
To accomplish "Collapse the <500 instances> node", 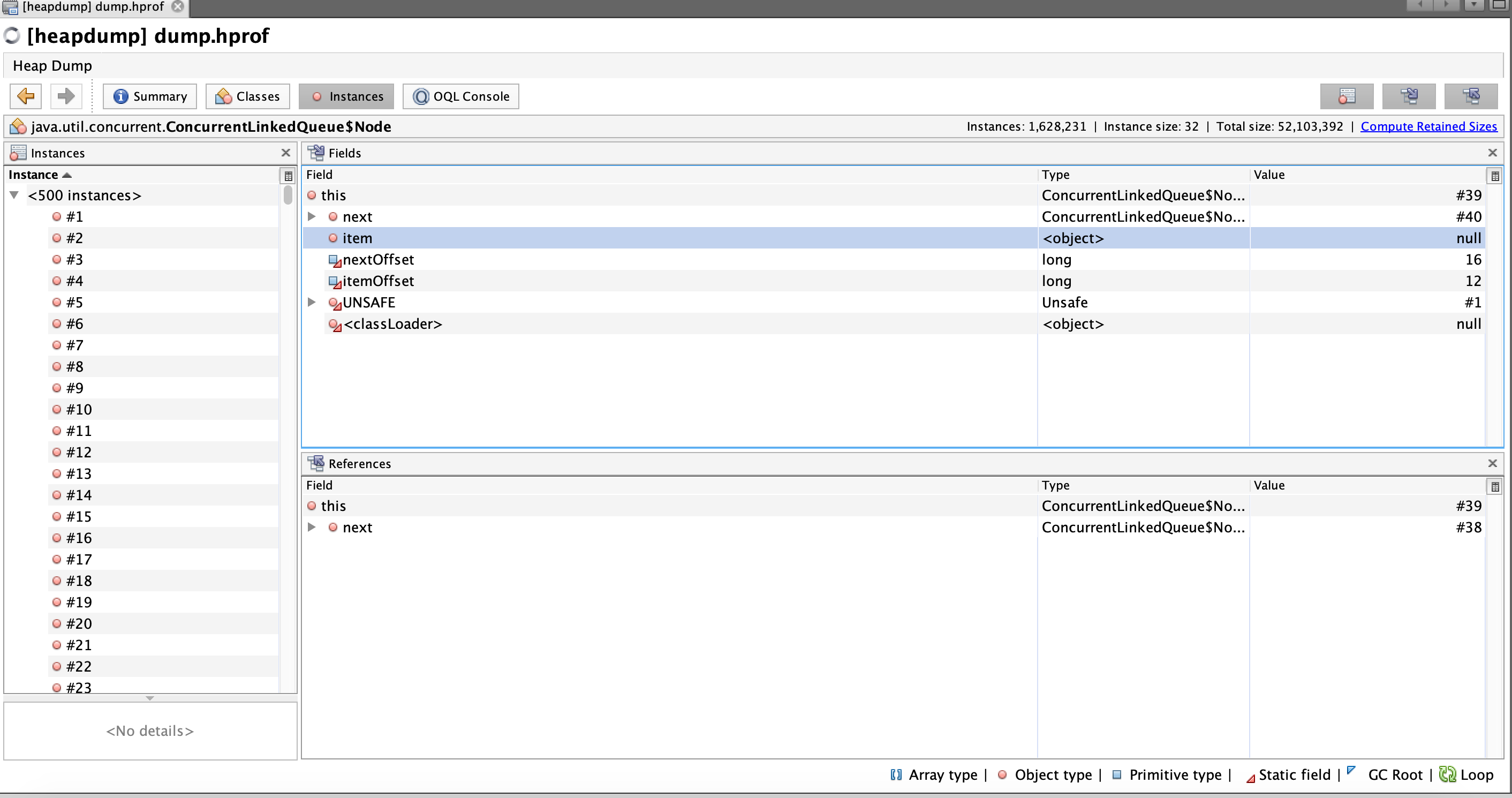I will tap(14, 195).
